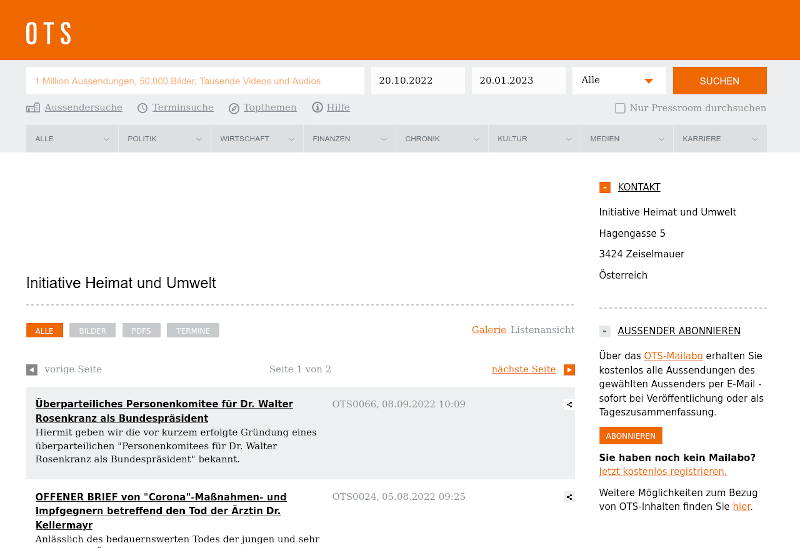
Task: Click the OTS logo in the header
Action: [x=48, y=33]
